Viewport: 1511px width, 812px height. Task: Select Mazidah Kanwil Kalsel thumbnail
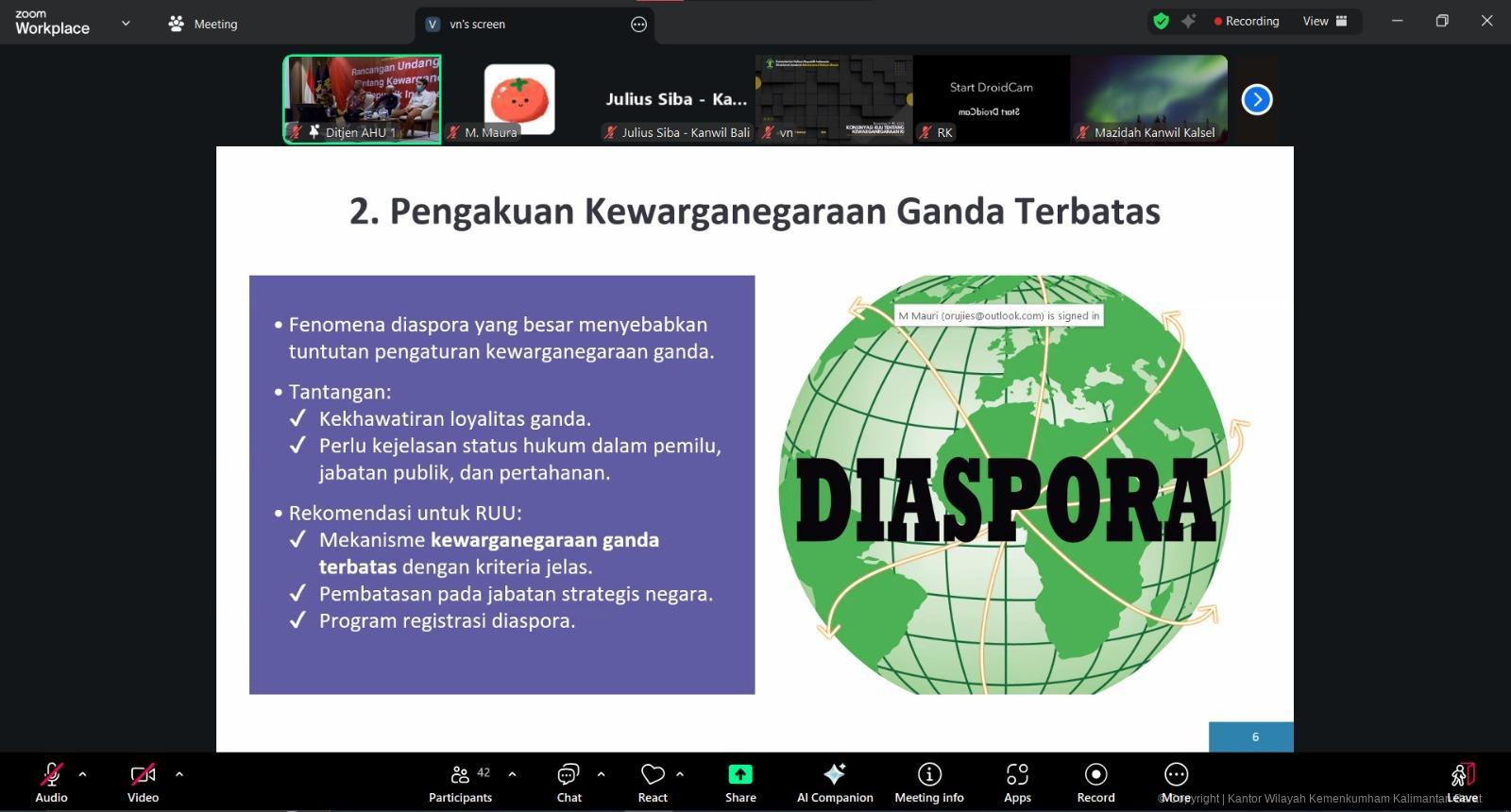(x=1149, y=99)
